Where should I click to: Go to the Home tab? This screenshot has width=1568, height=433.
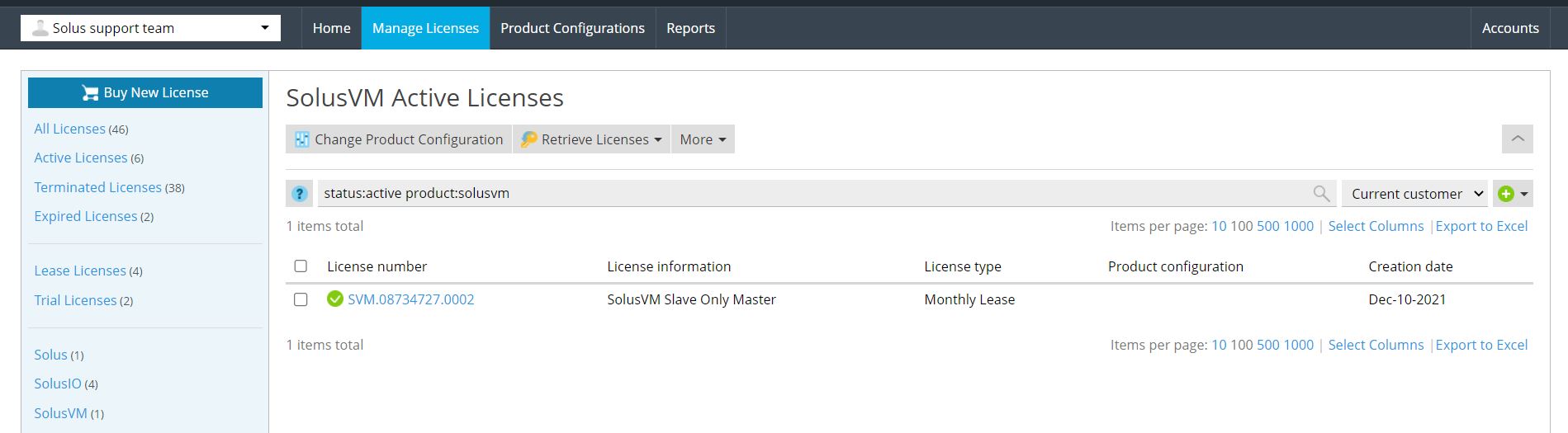coord(331,28)
